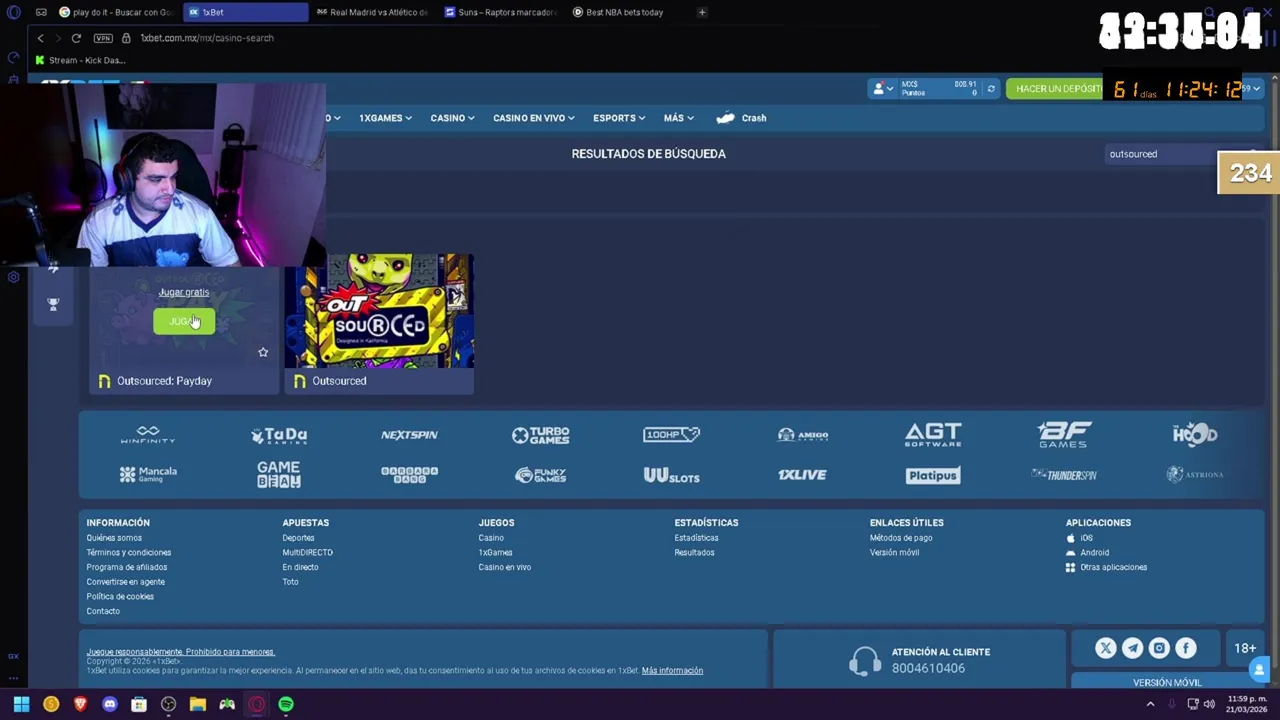
Task: Click the Más información cookies link
Action: point(672,671)
